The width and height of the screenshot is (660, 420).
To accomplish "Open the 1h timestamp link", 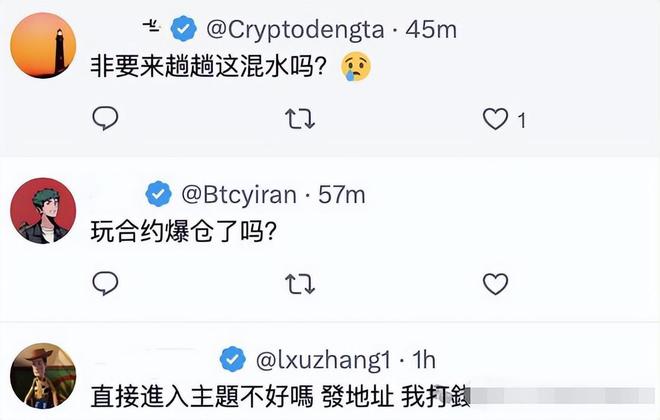I will [423, 357].
